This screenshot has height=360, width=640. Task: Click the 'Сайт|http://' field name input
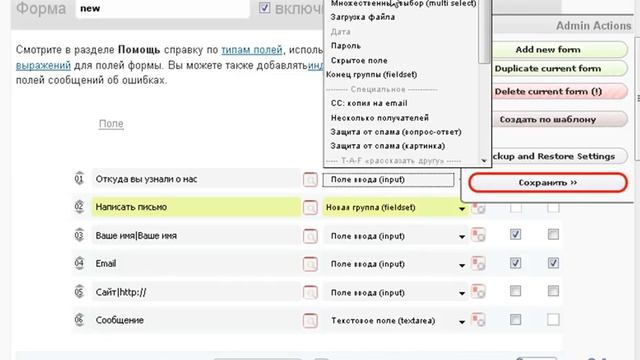196,292
